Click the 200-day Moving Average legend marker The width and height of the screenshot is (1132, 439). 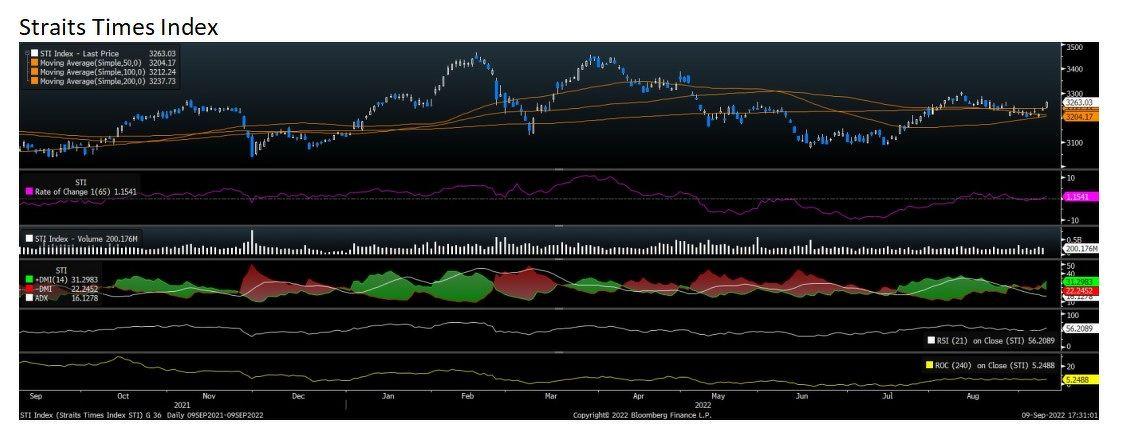35,81
